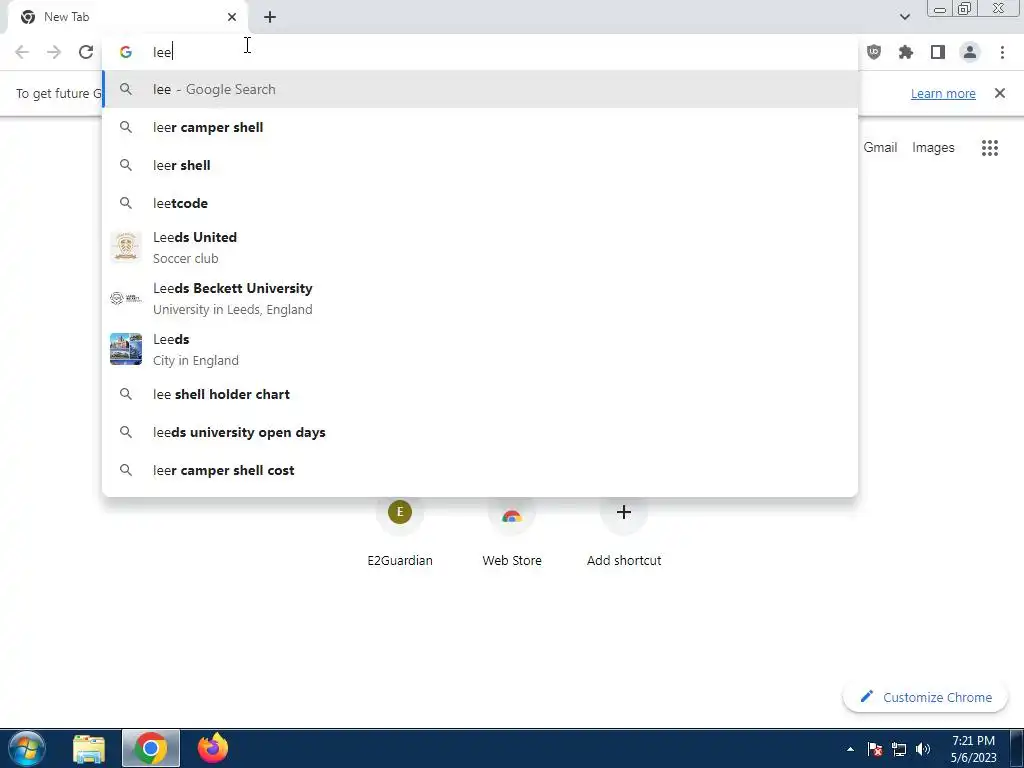Click search icon beside 'leetcode' suggestion
This screenshot has width=1024, height=768.
(126, 203)
